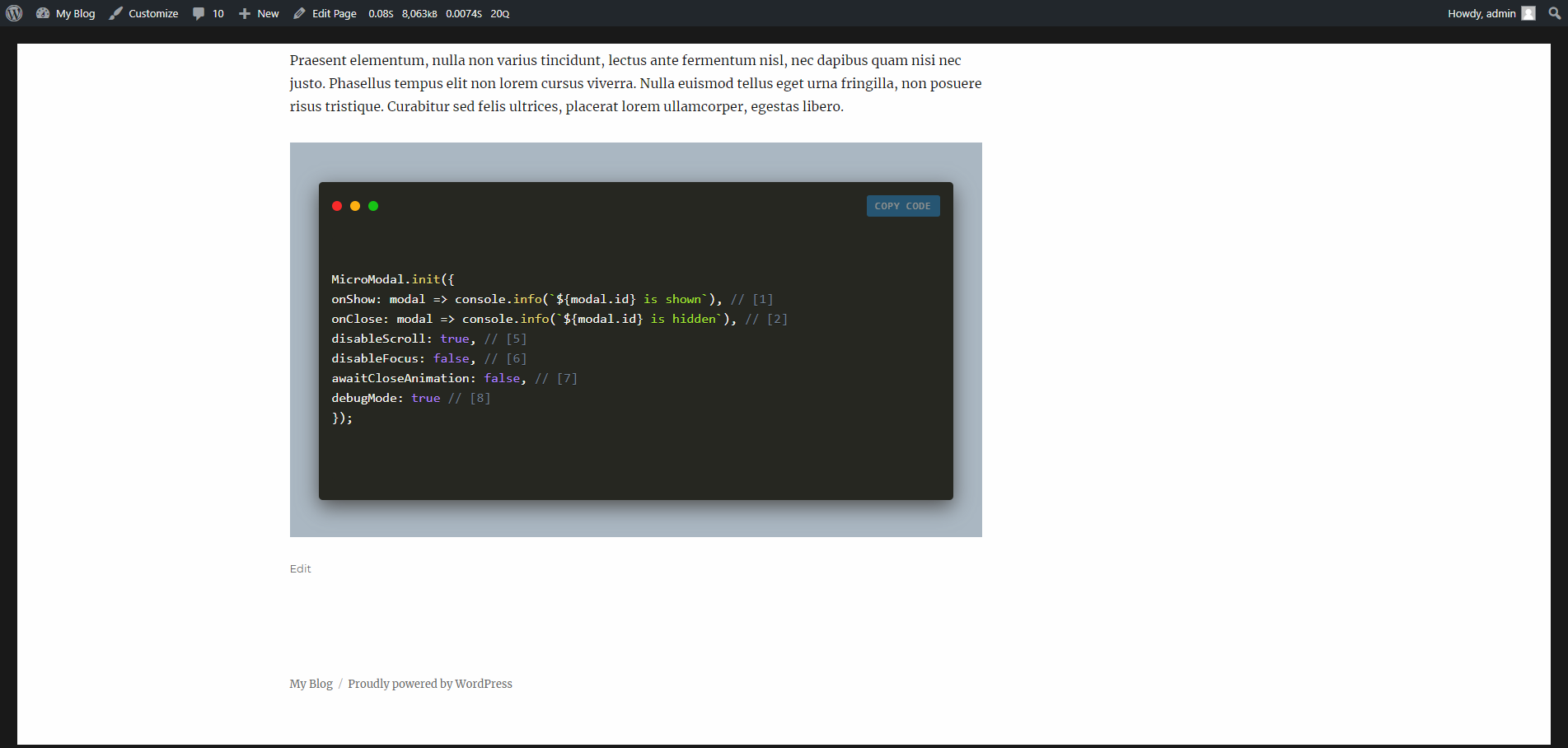Screen dimensions: 1568x748
Task: Click the pencil icon beside Edit Page
Action: click(299, 13)
